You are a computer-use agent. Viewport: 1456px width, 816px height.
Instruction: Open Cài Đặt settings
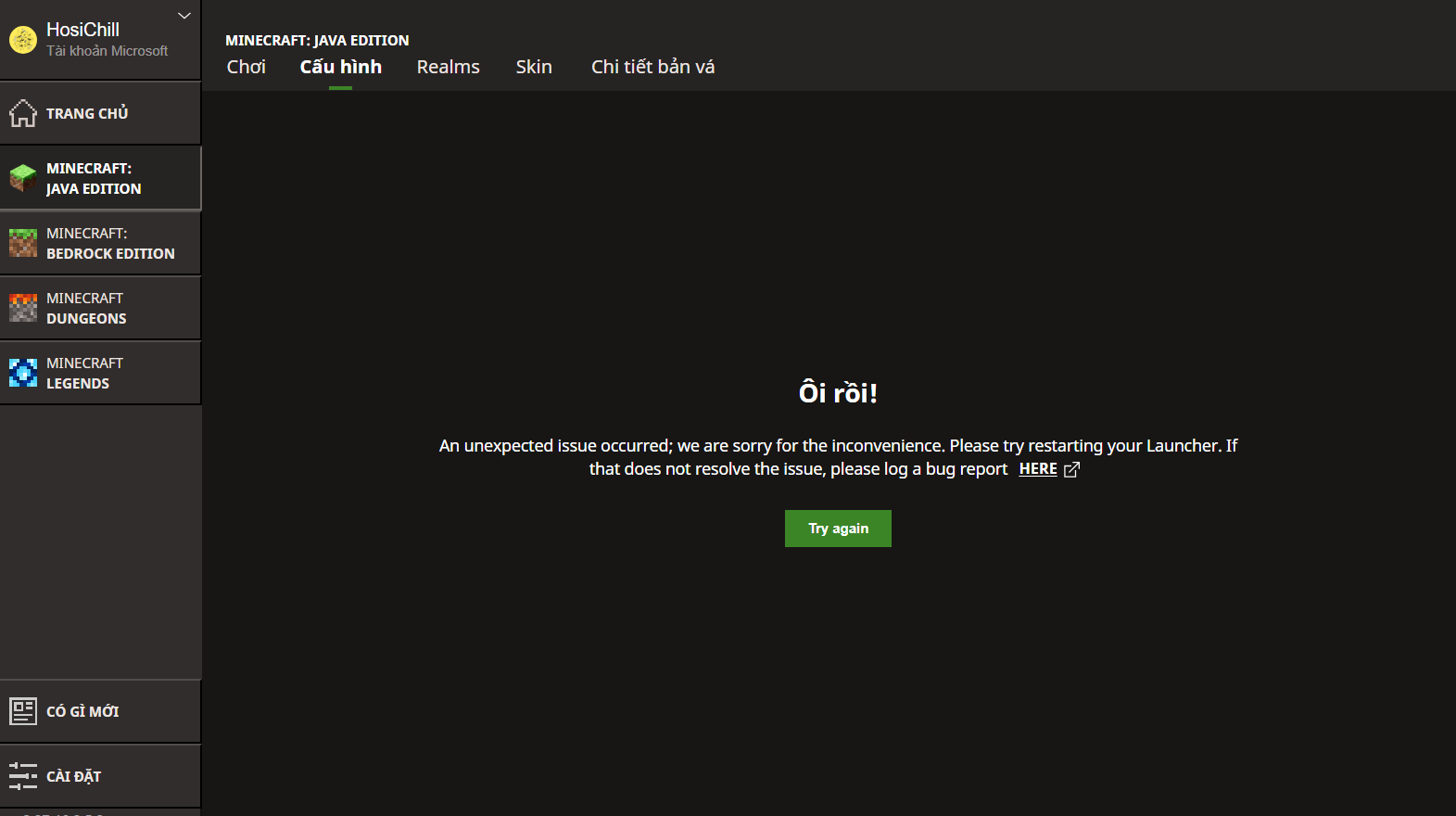[100, 776]
